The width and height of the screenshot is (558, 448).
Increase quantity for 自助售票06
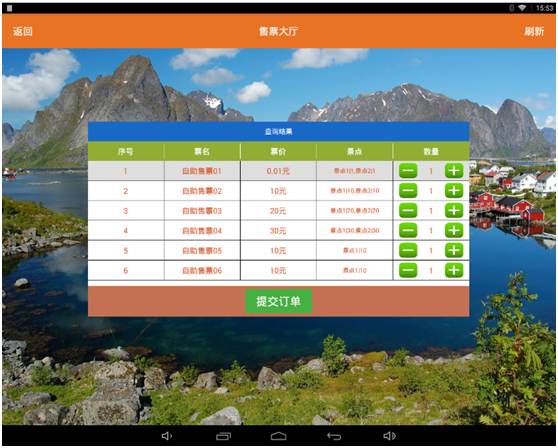pyautogui.click(x=454, y=270)
